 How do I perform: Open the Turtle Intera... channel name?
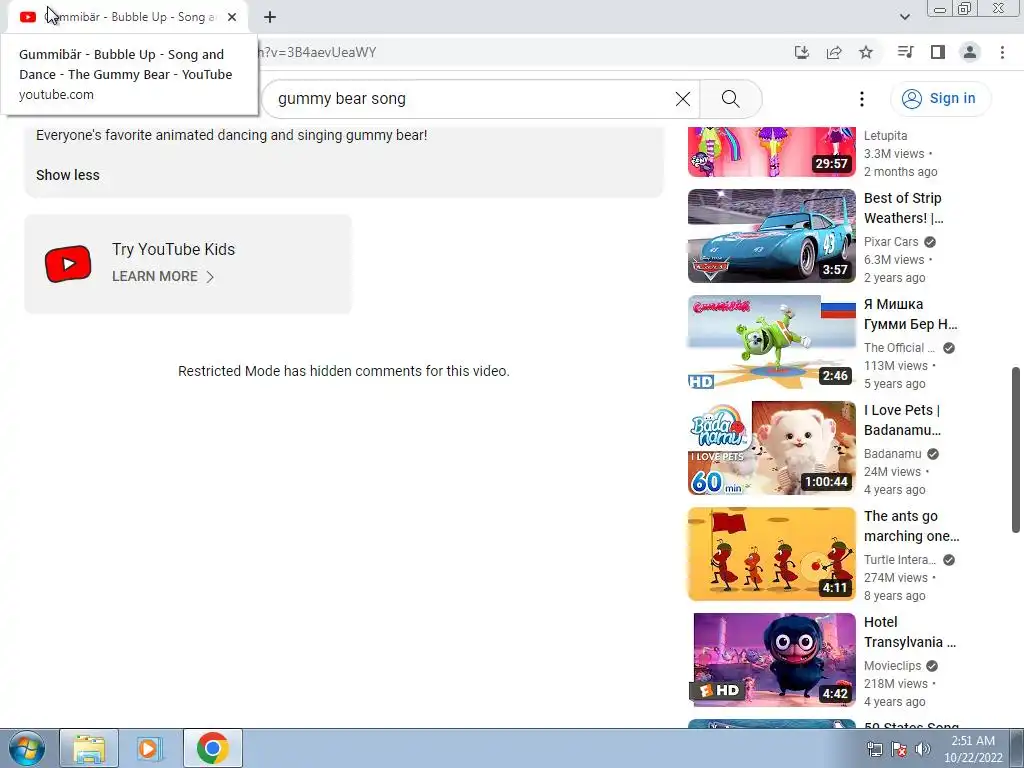[x=900, y=560]
